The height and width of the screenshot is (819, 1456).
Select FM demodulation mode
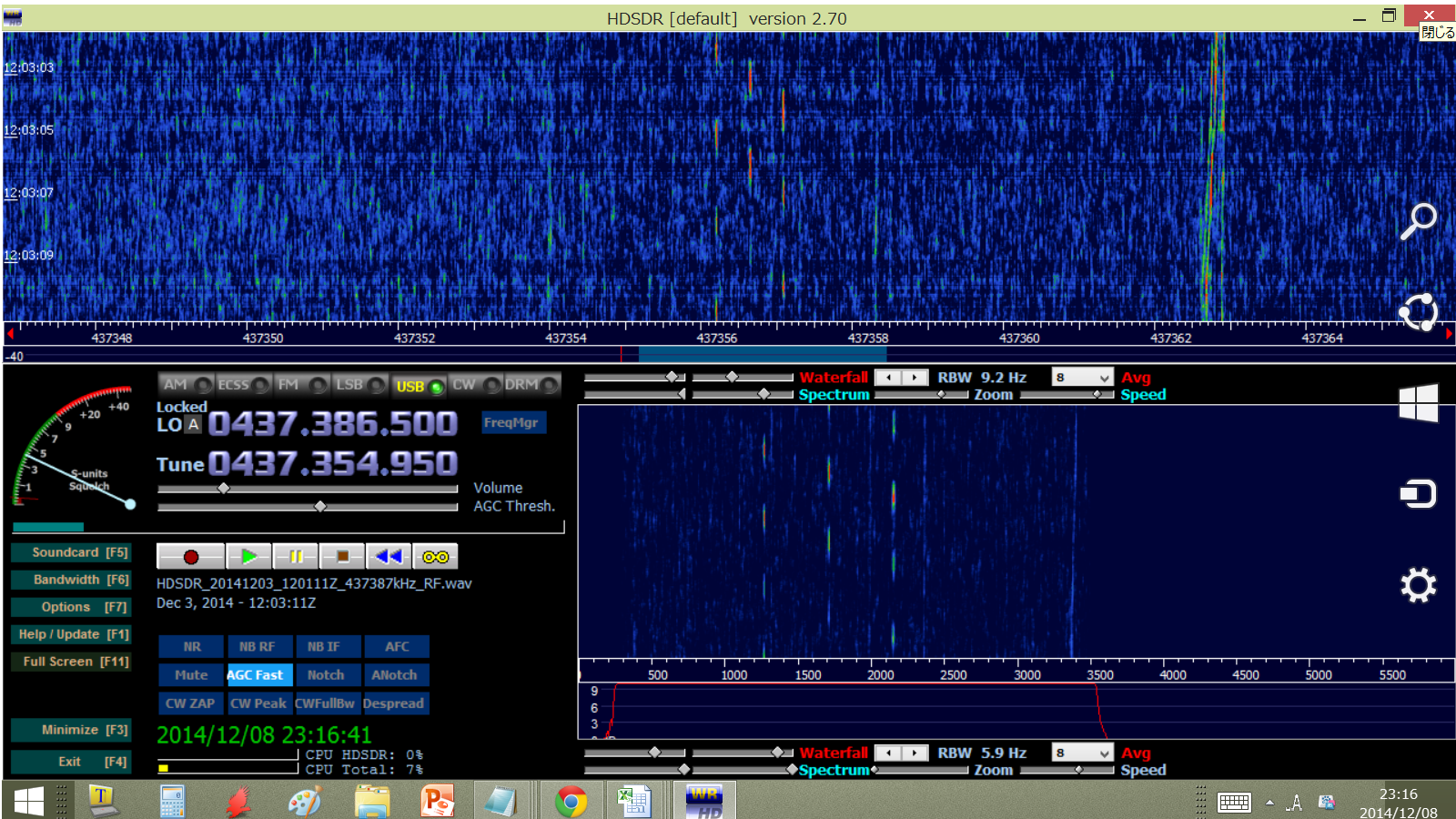point(301,385)
